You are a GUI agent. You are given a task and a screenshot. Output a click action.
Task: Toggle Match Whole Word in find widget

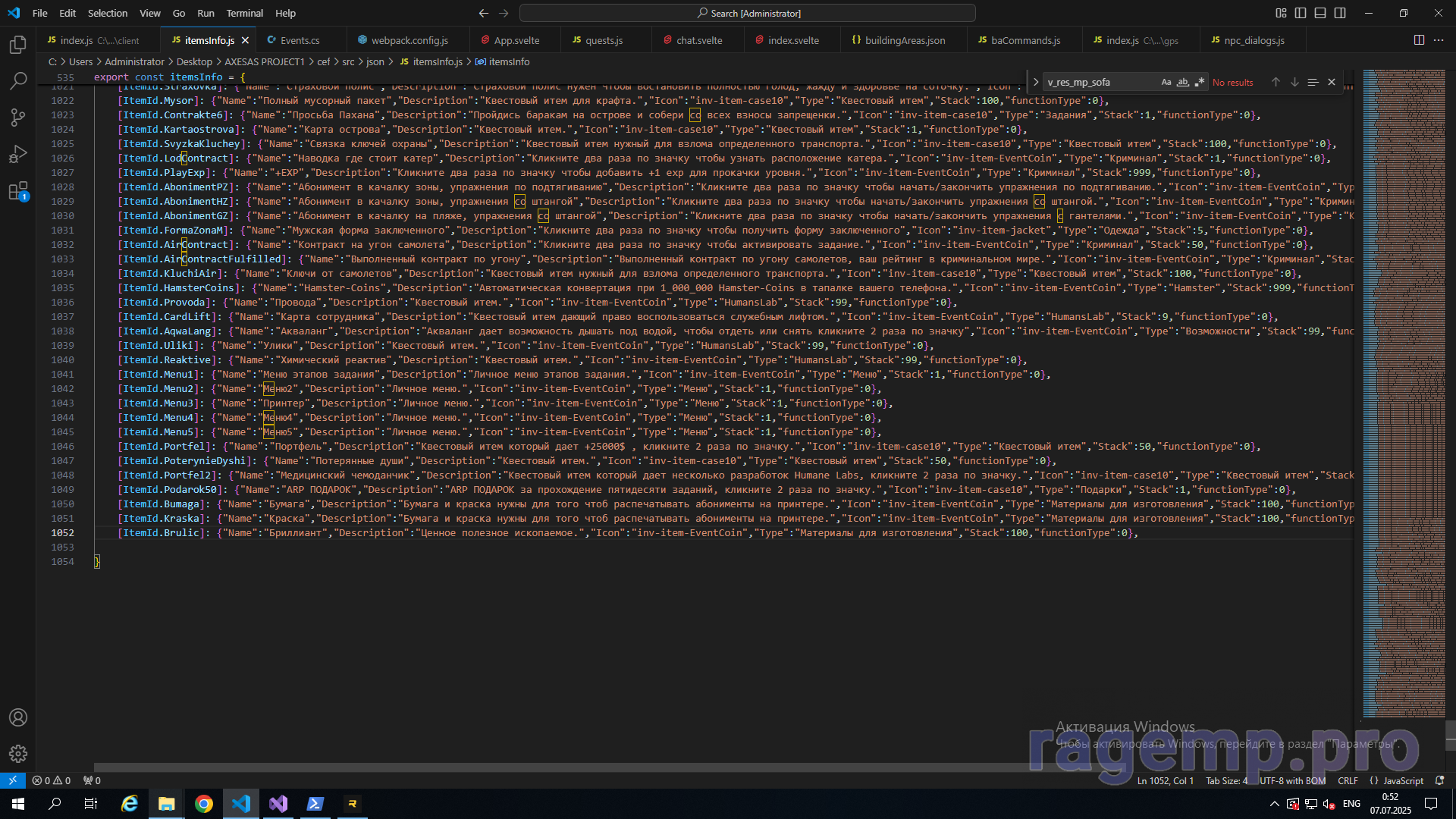point(1183,82)
